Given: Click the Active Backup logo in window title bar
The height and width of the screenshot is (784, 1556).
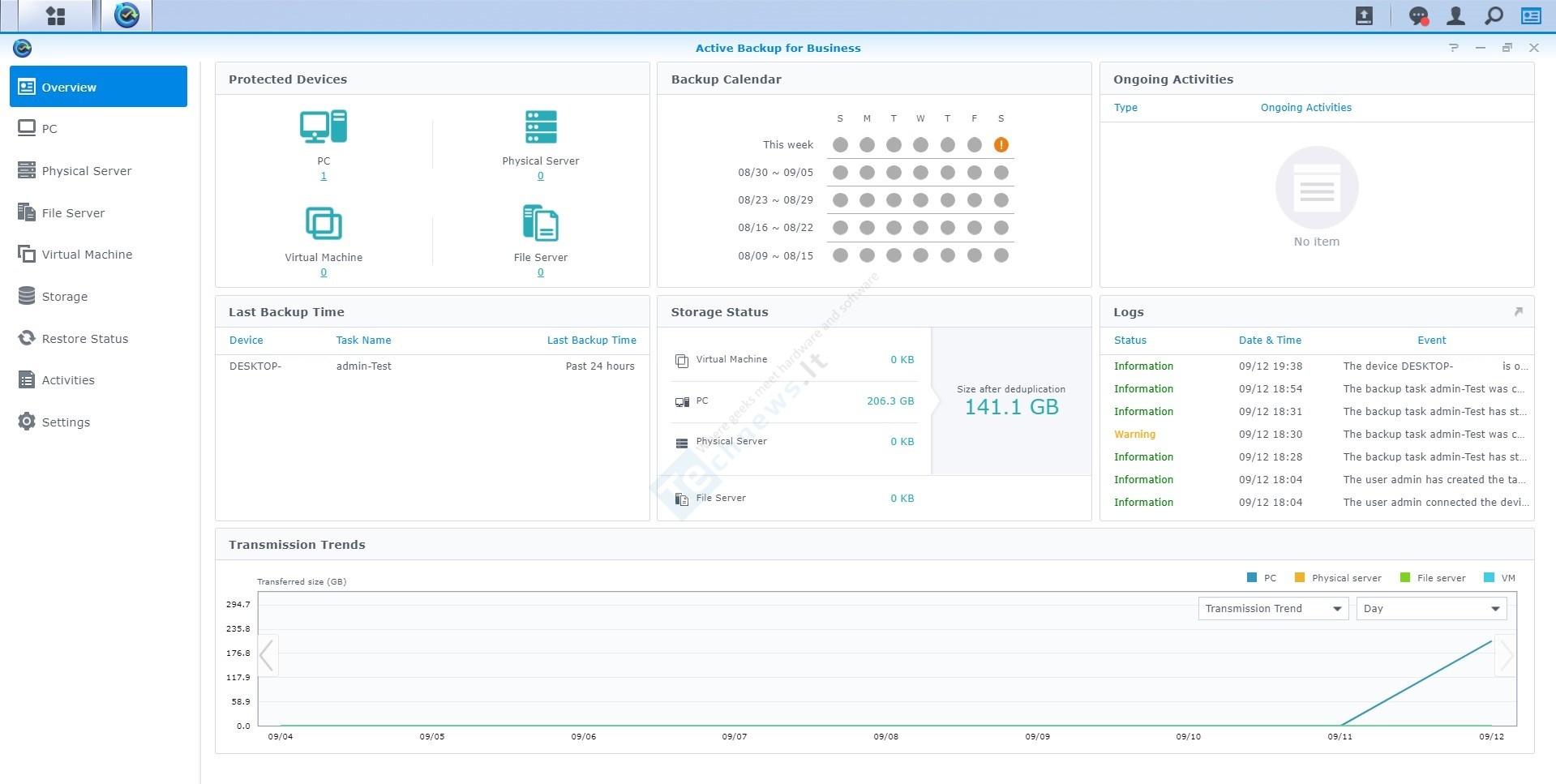Looking at the screenshot, I should [23, 49].
